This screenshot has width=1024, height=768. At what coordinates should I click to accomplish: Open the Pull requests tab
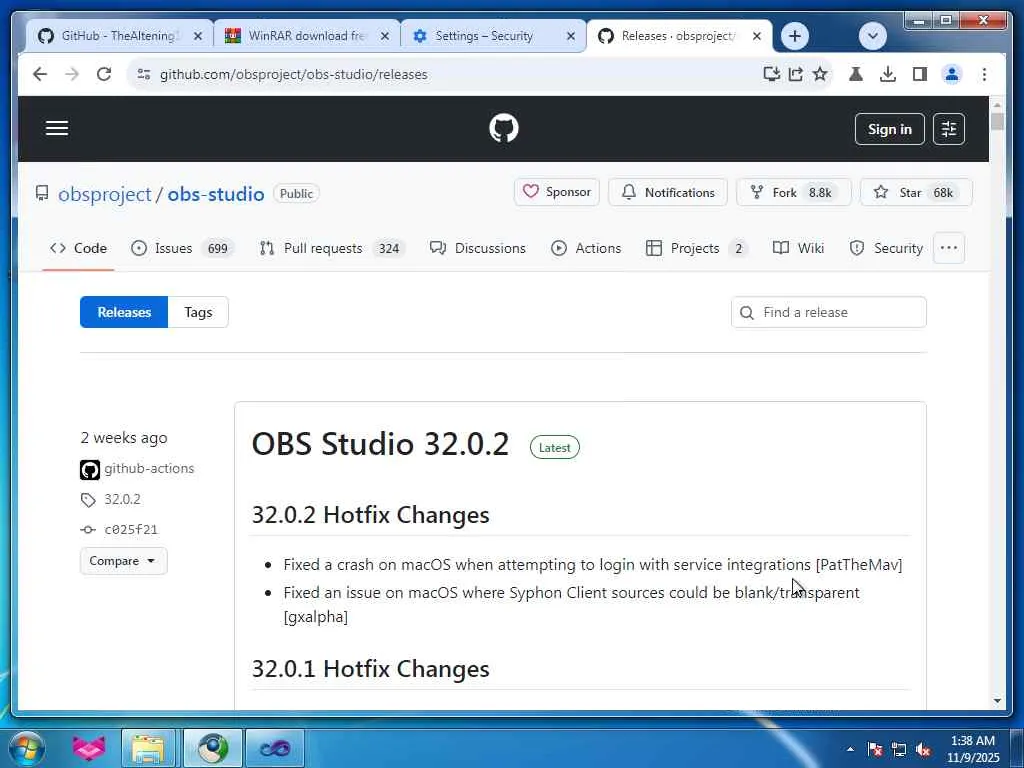point(332,248)
